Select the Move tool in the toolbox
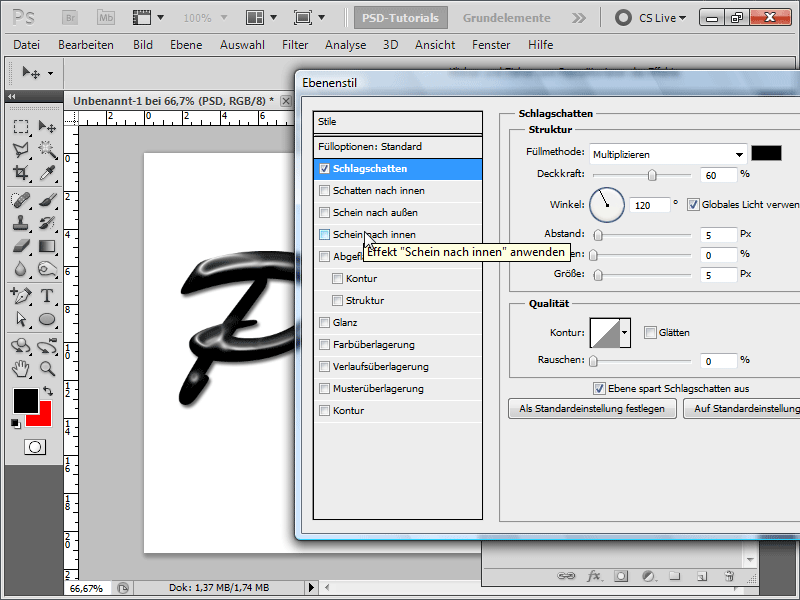Screen dimensions: 800x600 pyautogui.click(x=47, y=126)
